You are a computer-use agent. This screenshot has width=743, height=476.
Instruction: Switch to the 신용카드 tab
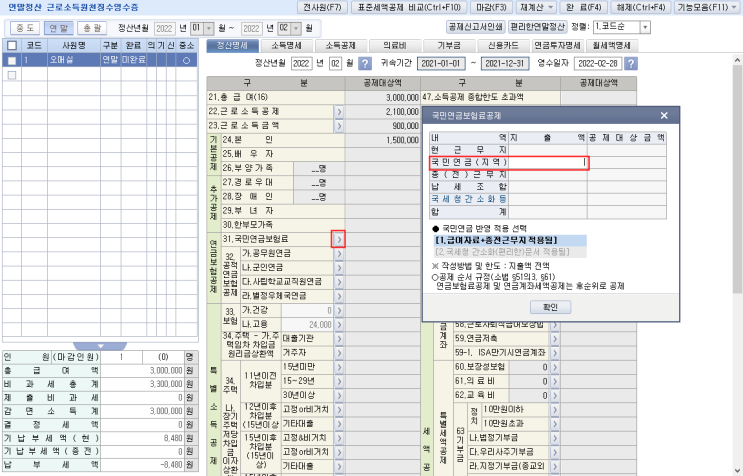pyautogui.click(x=503, y=46)
